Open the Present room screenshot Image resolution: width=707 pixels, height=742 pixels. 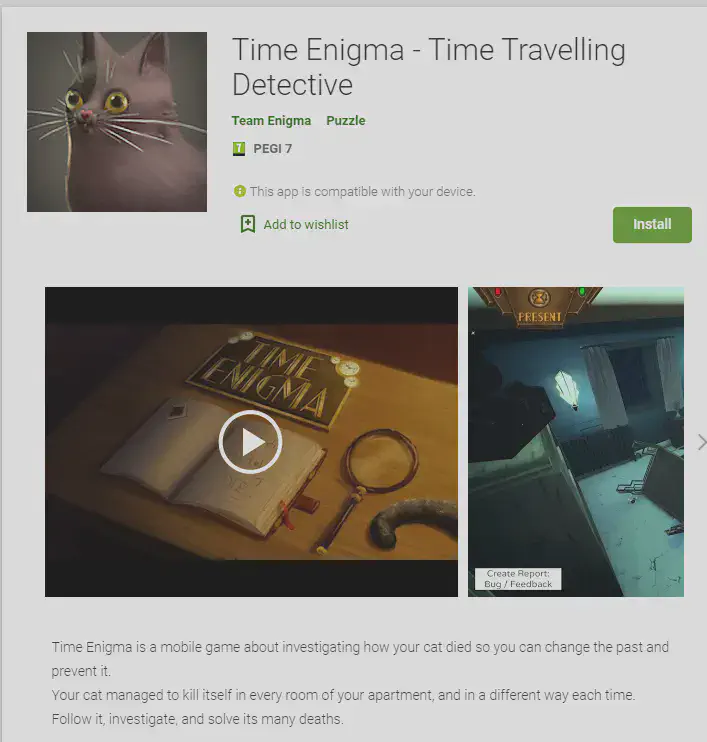576,442
